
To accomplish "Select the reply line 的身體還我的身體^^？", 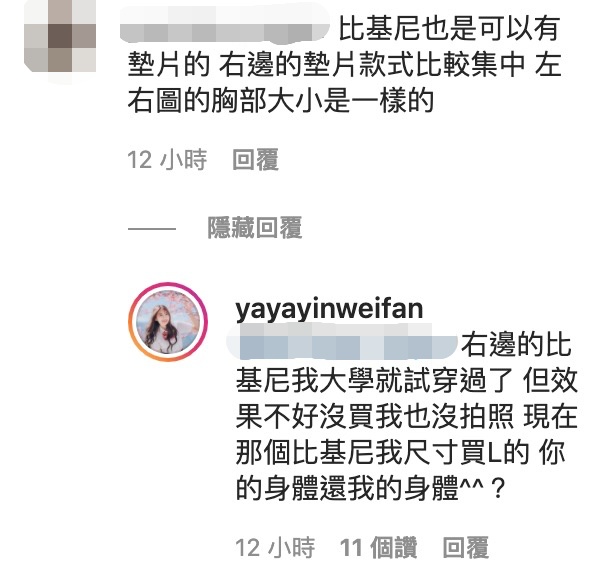I will click(370, 488).
